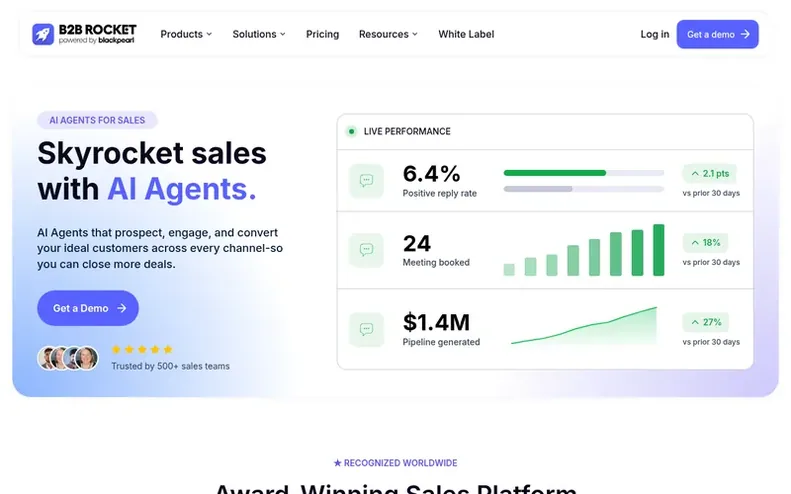Click the arrow icon in header Get a demo button

pos(745,34)
